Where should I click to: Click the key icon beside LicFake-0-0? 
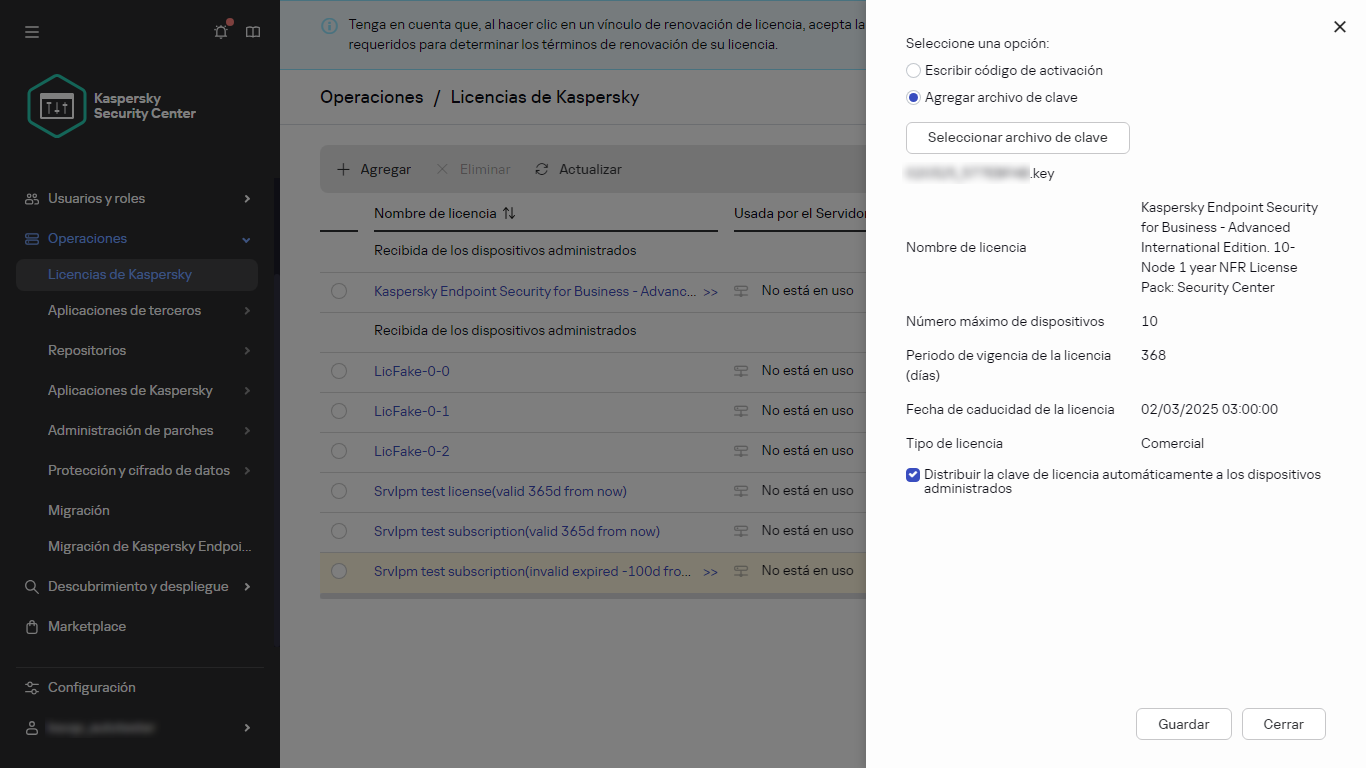click(x=739, y=371)
